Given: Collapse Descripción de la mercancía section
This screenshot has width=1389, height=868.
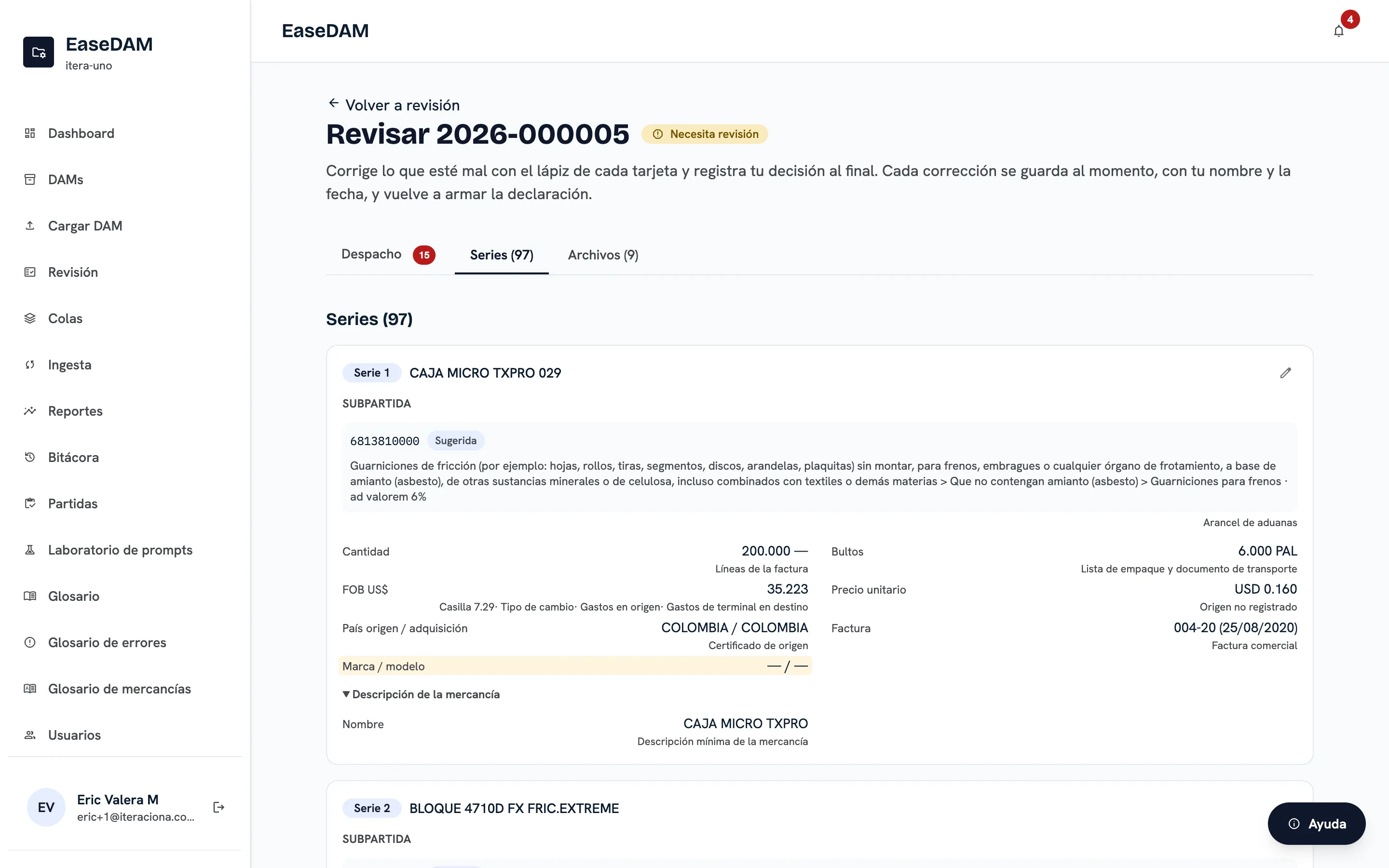Looking at the screenshot, I should [x=421, y=694].
